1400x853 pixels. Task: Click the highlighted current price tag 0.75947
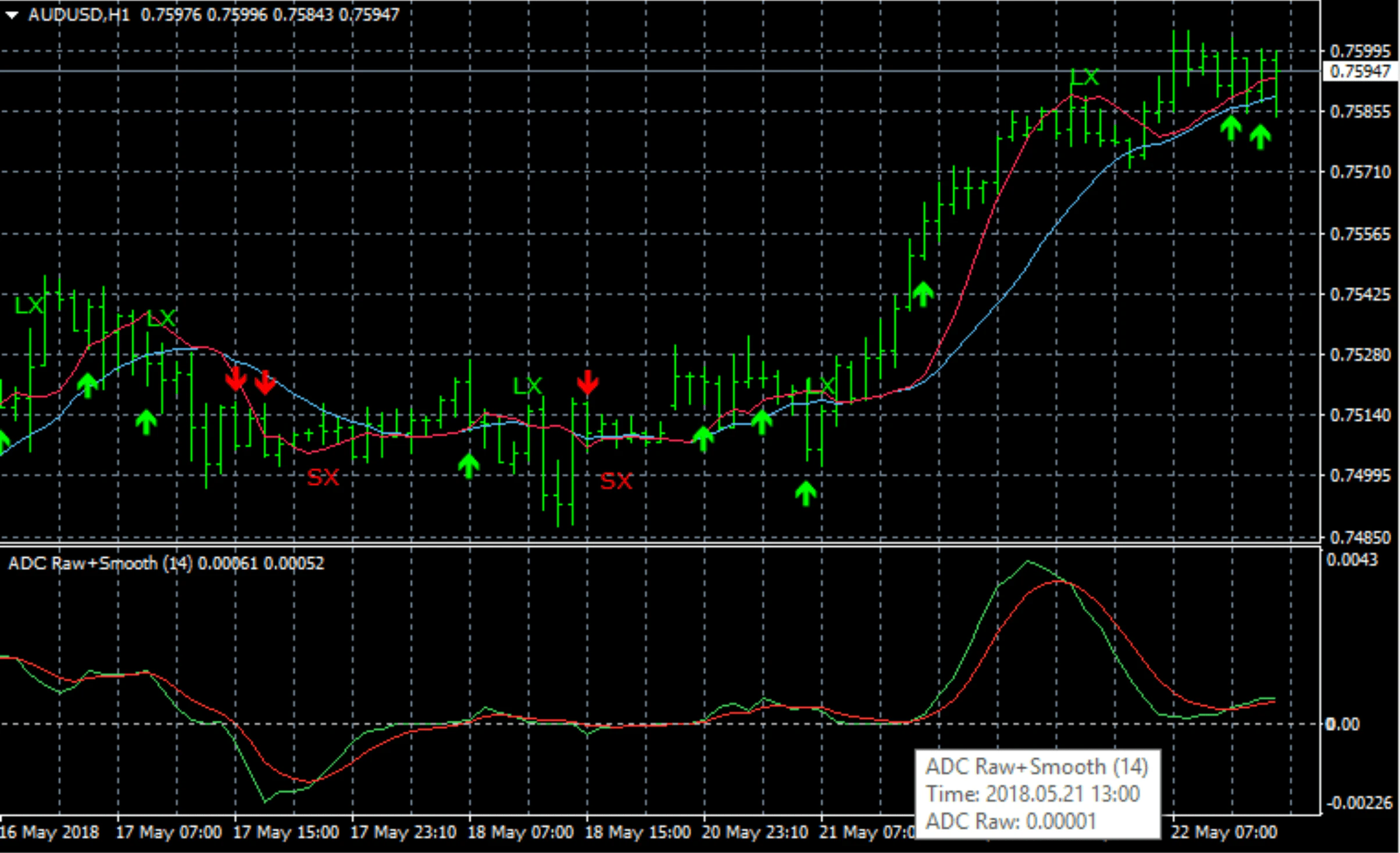[1359, 71]
